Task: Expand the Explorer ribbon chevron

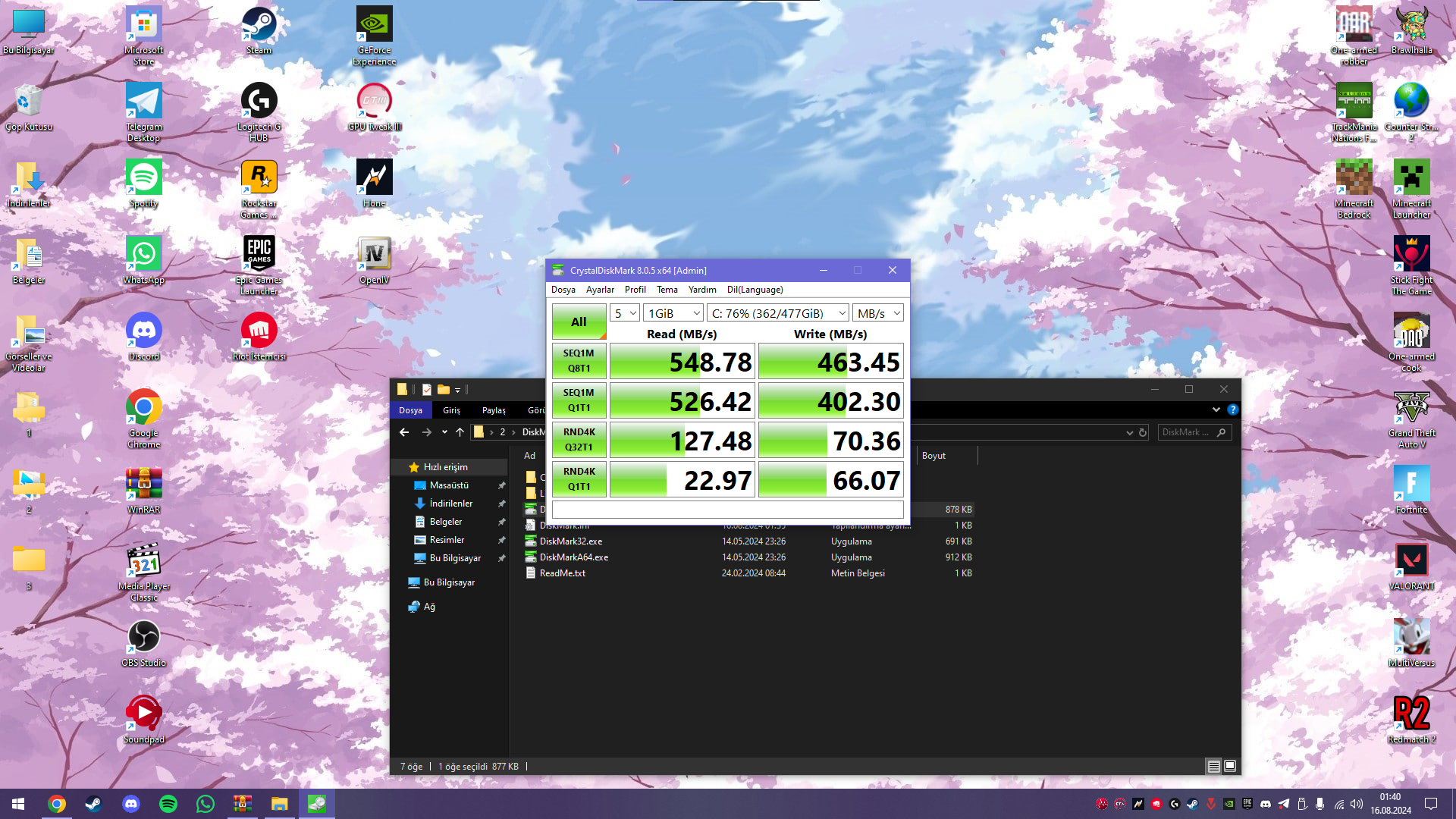Action: tap(1216, 409)
